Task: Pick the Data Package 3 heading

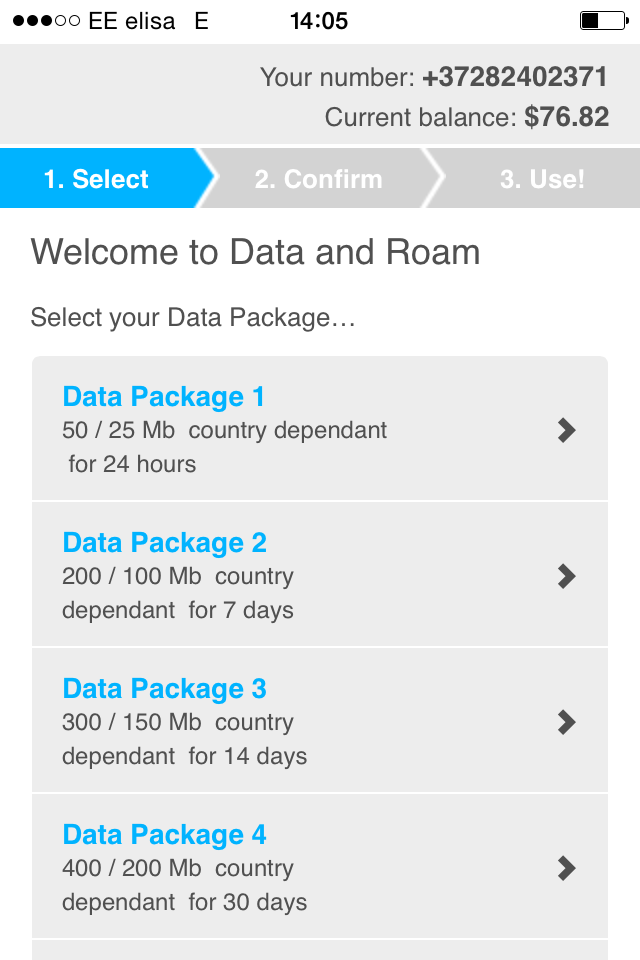Action: click(164, 688)
